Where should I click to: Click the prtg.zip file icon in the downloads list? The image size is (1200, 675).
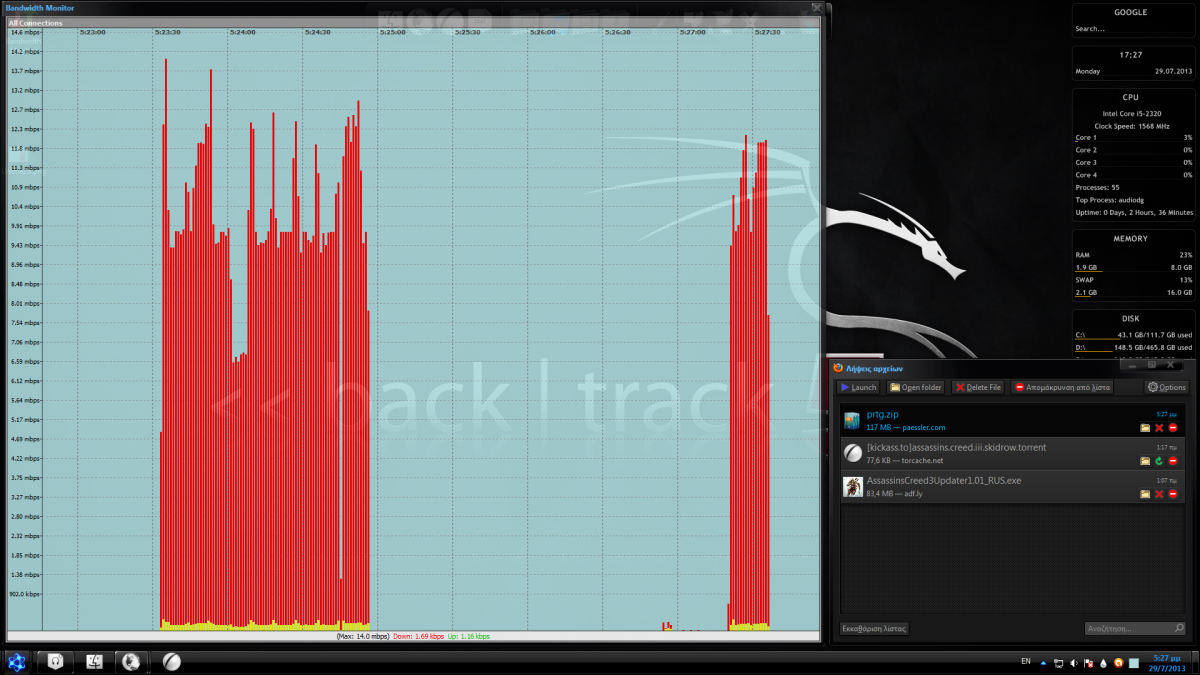[852, 420]
